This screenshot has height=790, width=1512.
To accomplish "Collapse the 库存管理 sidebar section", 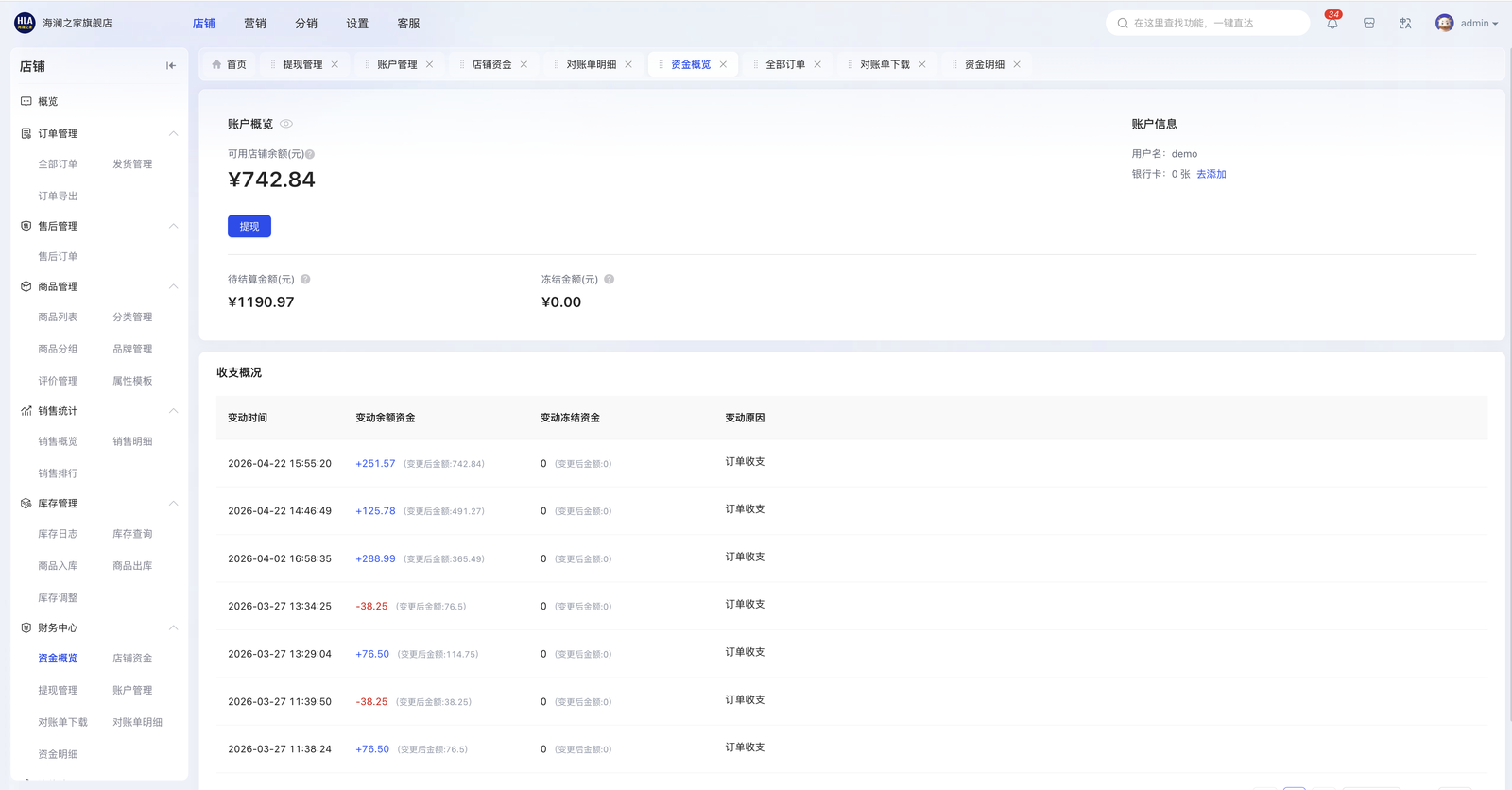I will tap(173, 504).
